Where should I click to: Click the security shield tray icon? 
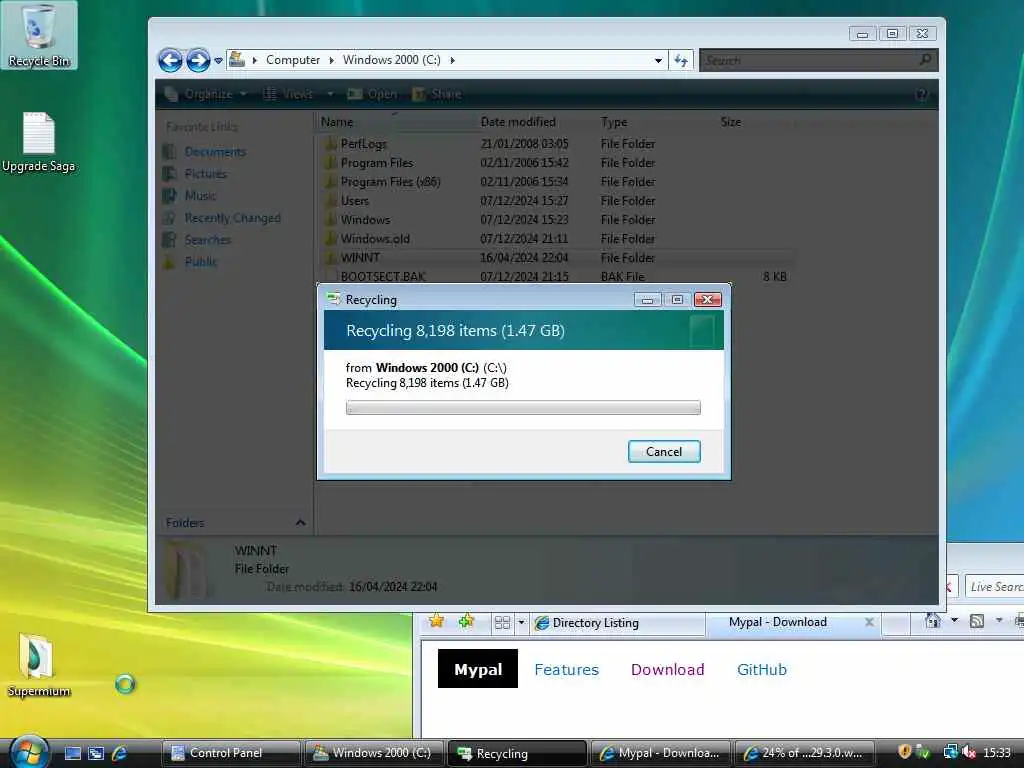pos(904,752)
